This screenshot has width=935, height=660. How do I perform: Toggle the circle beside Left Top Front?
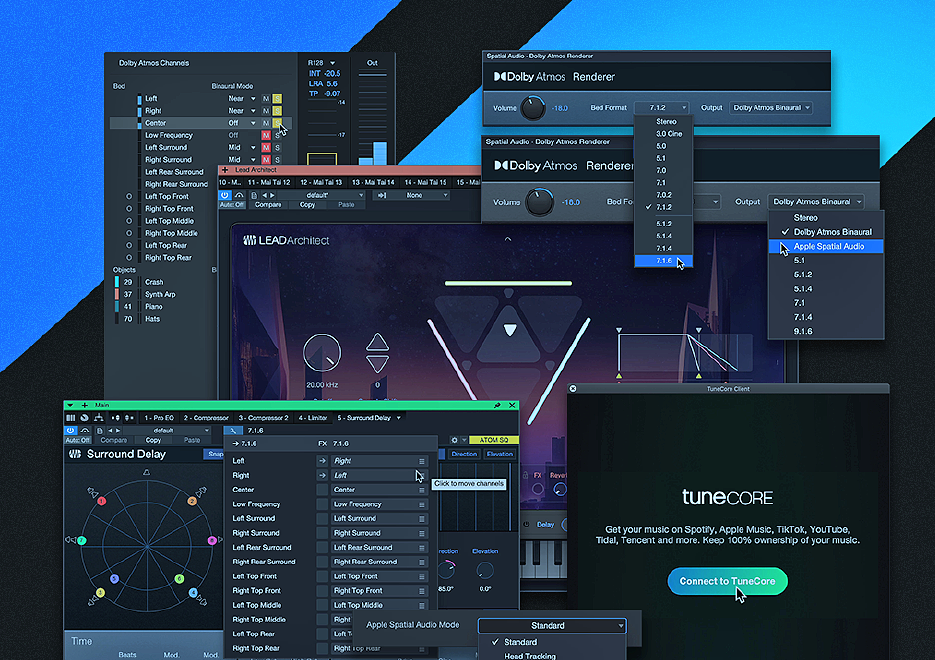tap(129, 196)
